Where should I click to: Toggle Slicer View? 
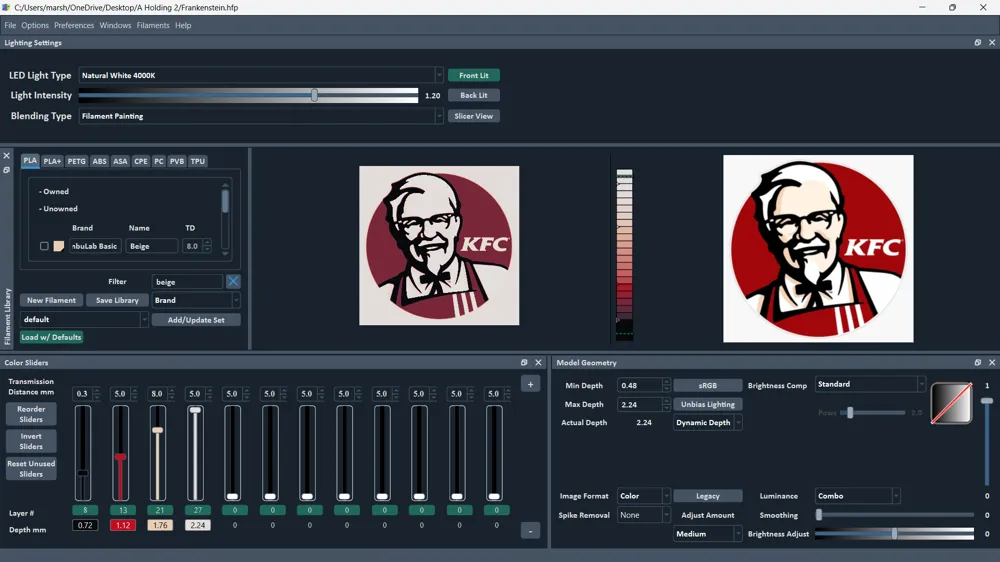(474, 116)
